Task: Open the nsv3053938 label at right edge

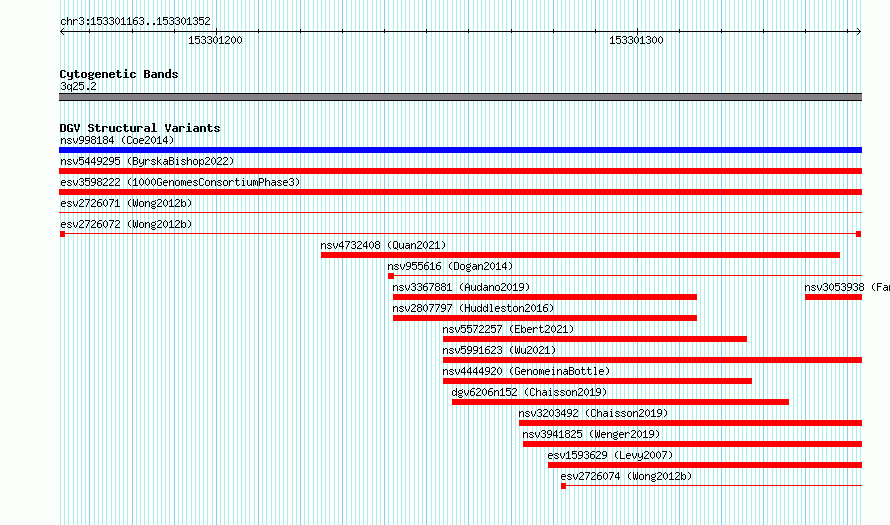Action: pos(847,287)
